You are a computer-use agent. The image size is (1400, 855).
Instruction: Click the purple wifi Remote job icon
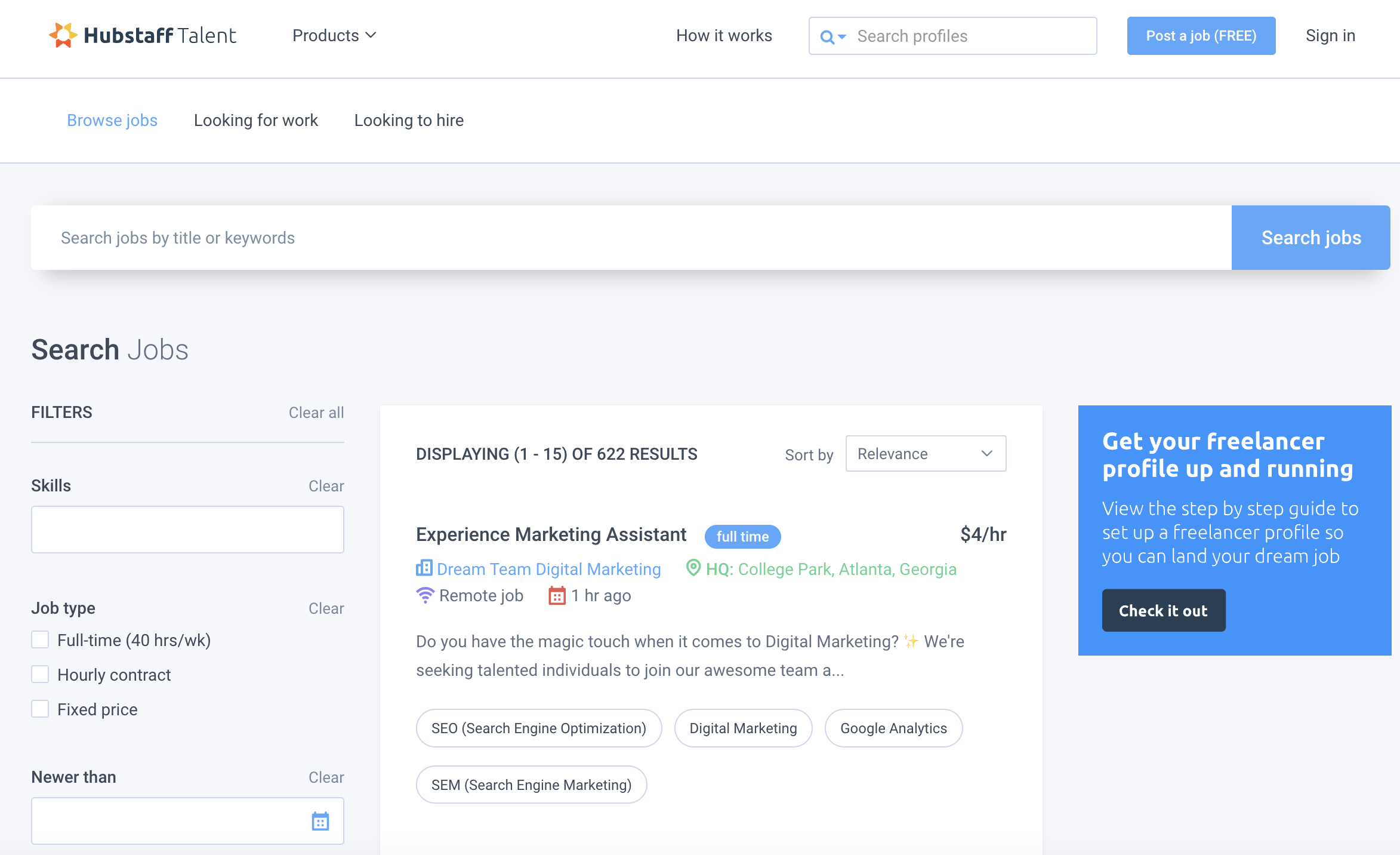point(425,595)
